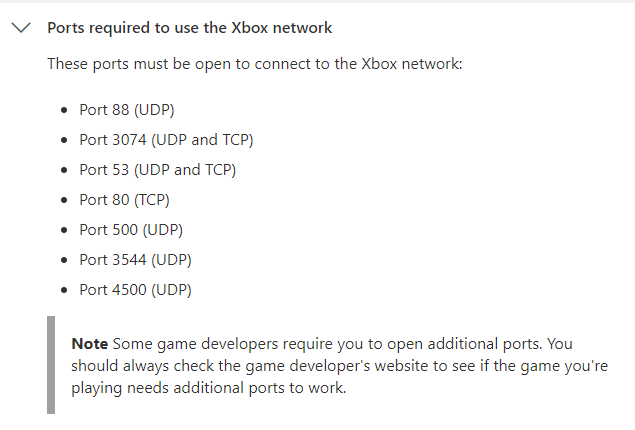Viewport: 635px width, 430px height.
Task: Click the bullet marker next to Port 80
Action: tap(65, 200)
